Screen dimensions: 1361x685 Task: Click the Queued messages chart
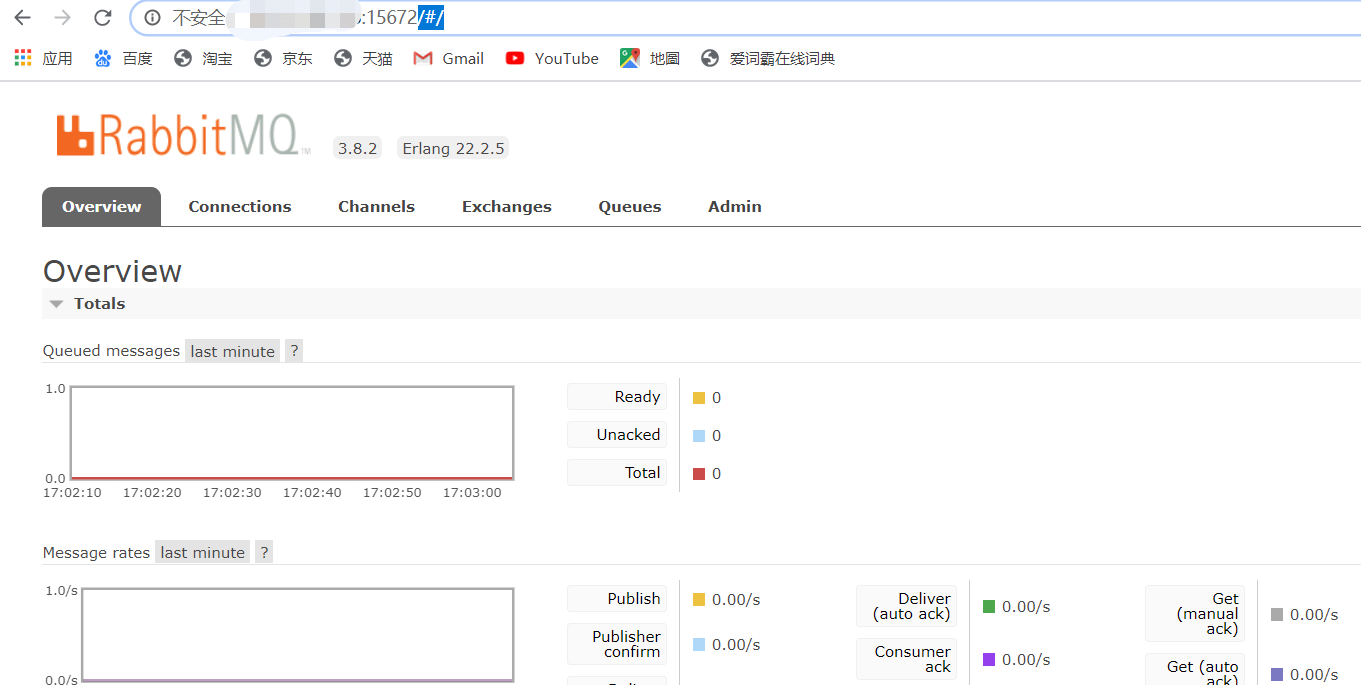pos(292,433)
